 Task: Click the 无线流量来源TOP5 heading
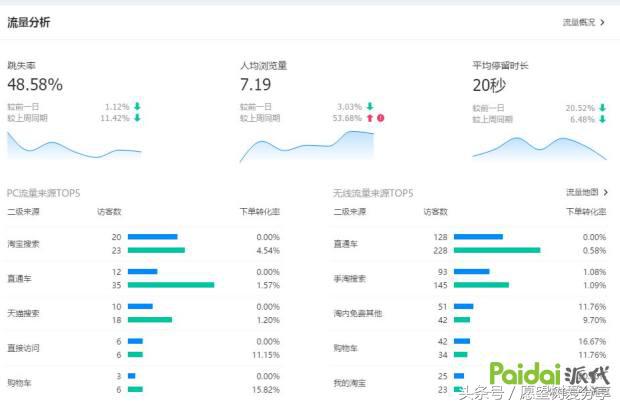tap(373, 193)
